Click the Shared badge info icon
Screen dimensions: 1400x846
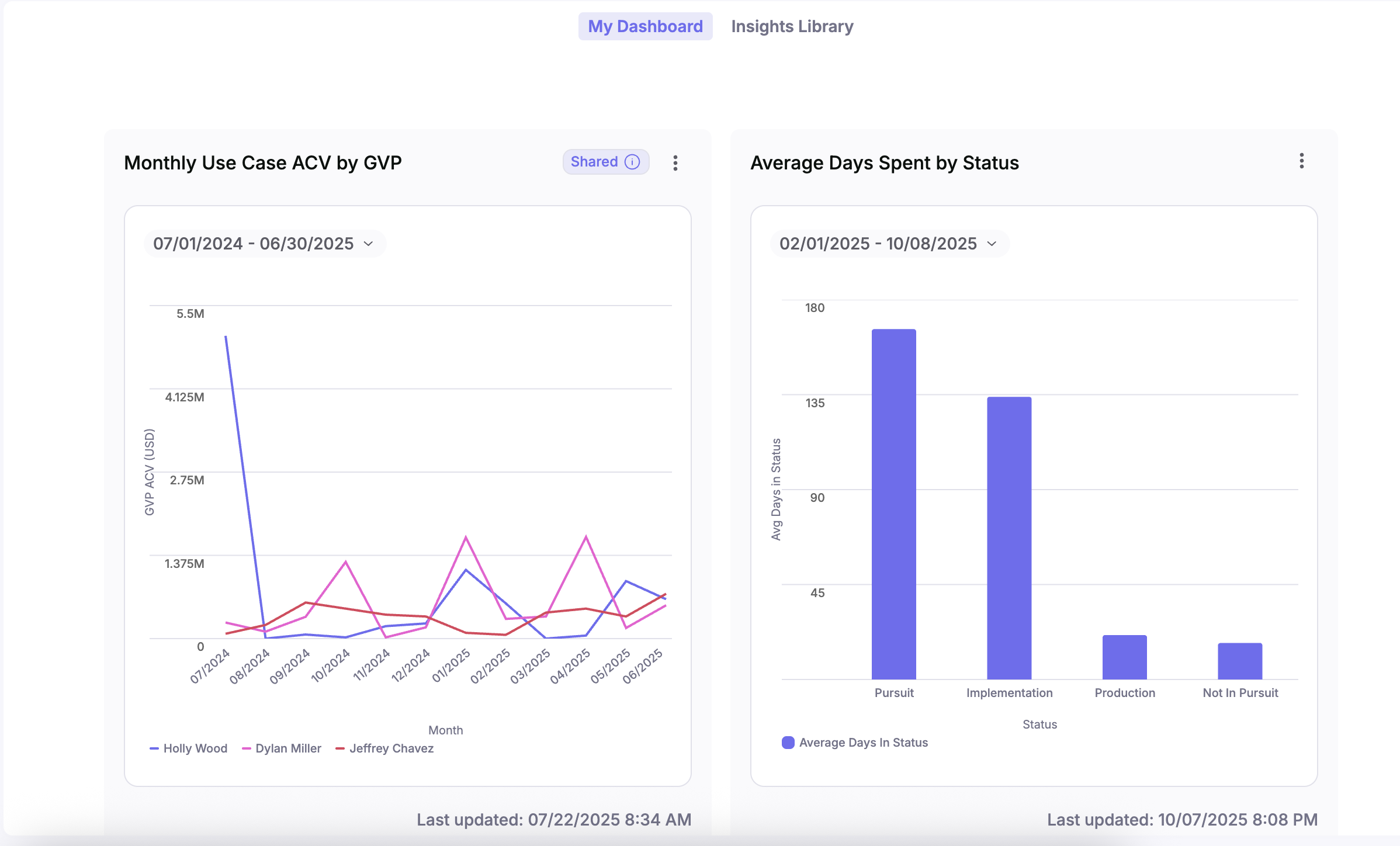pos(632,162)
